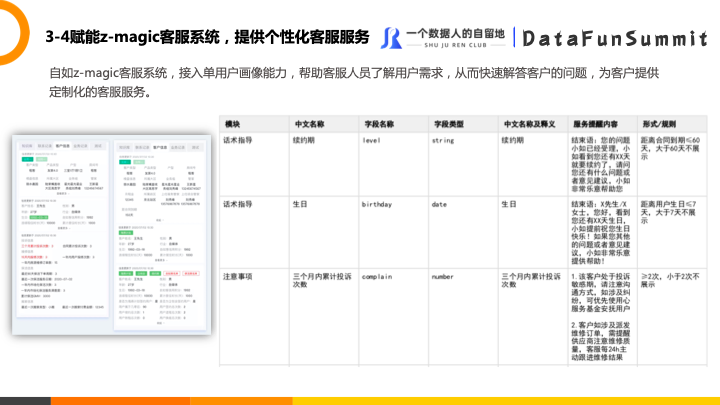Open the customer service system screenshot thumbnail

coord(112,235)
